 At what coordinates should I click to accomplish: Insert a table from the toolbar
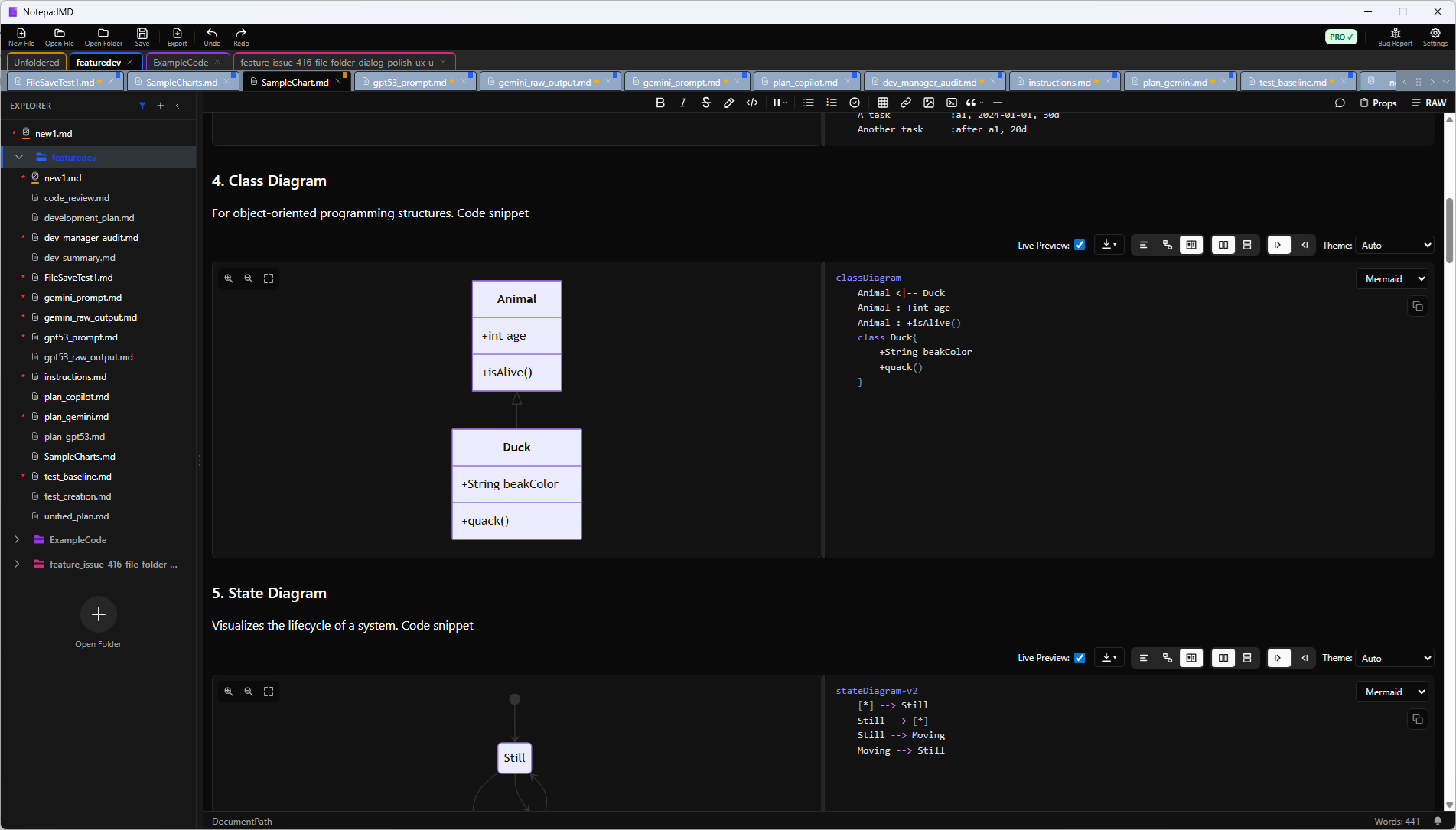click(883, 103)
